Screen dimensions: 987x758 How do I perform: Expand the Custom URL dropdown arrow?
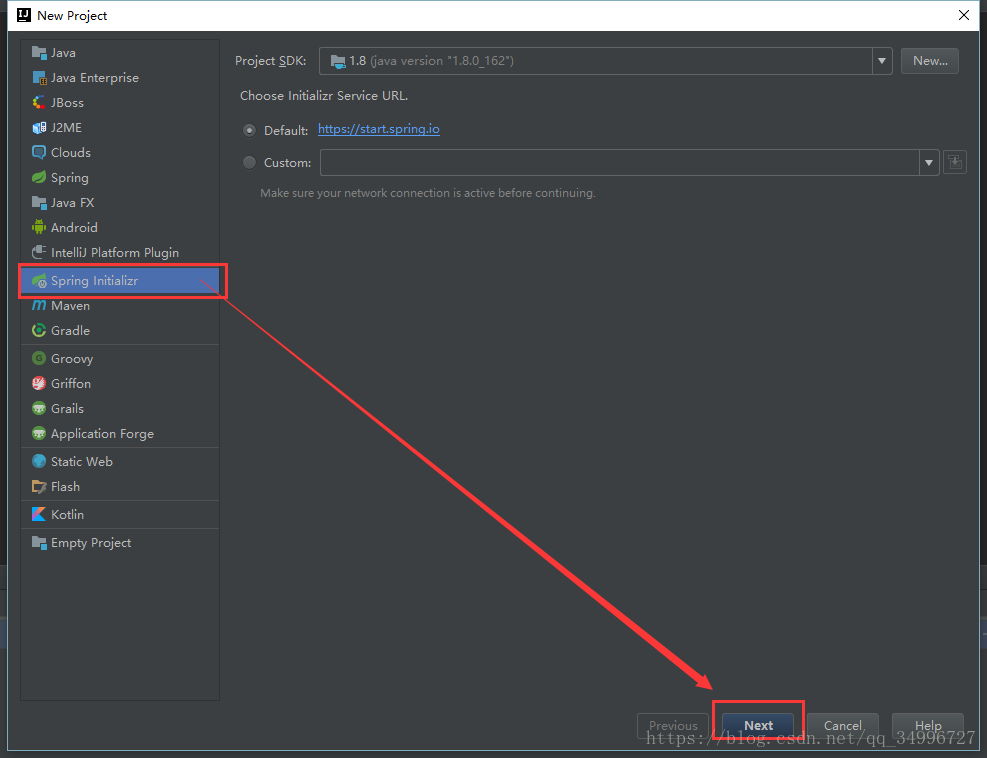click(x=929, y=162)
